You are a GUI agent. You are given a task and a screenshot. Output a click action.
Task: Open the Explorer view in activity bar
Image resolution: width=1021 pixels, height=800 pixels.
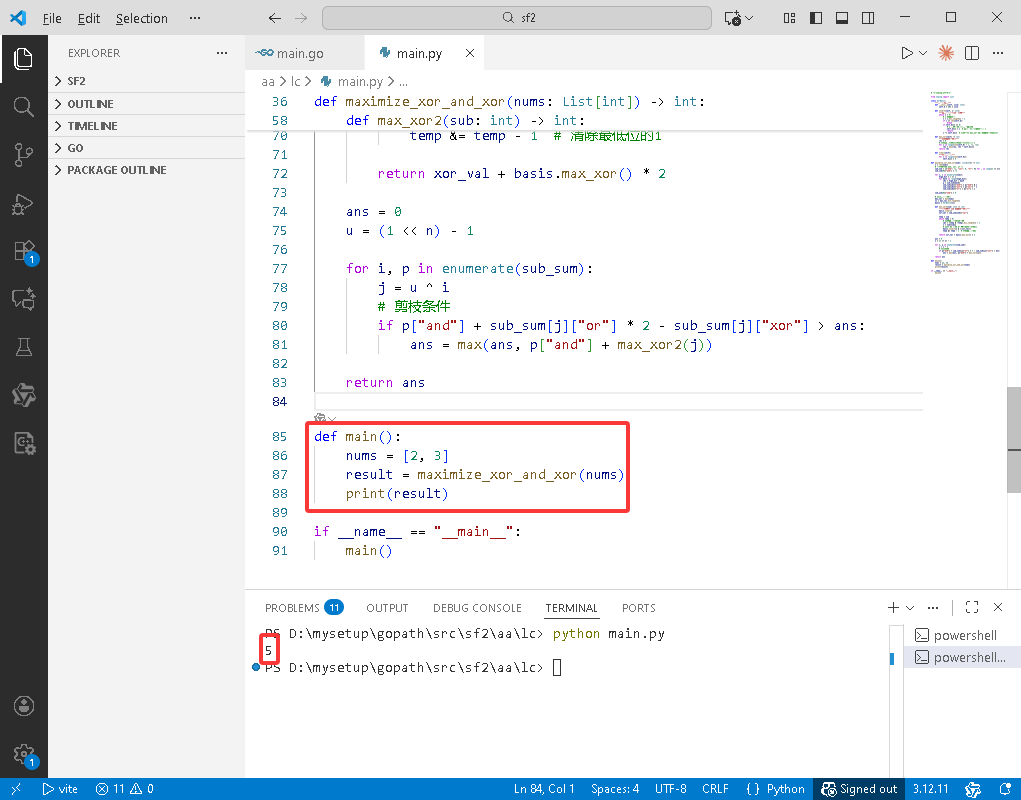pos(23,59)
